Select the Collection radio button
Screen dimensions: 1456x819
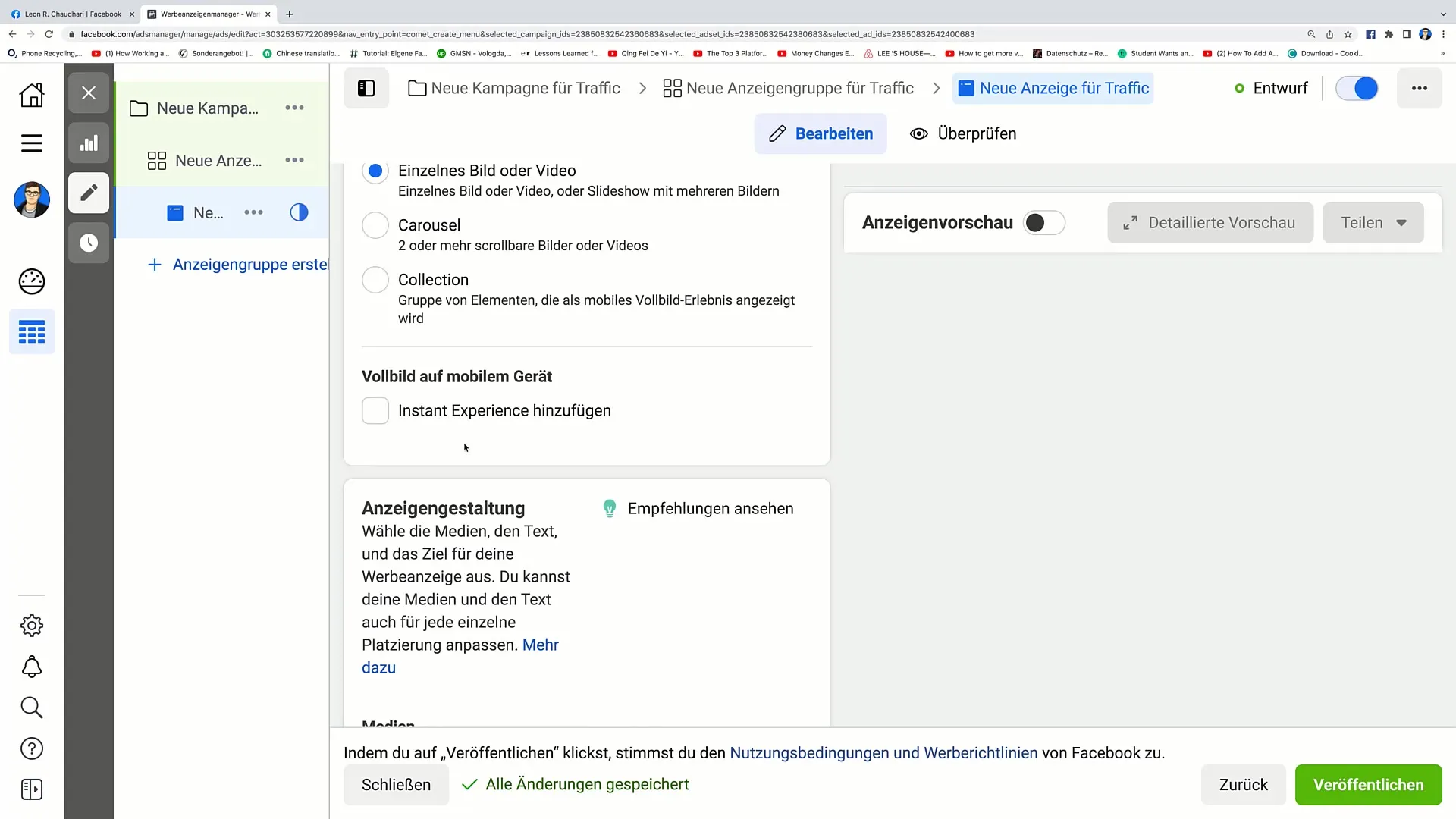[375, 280]
